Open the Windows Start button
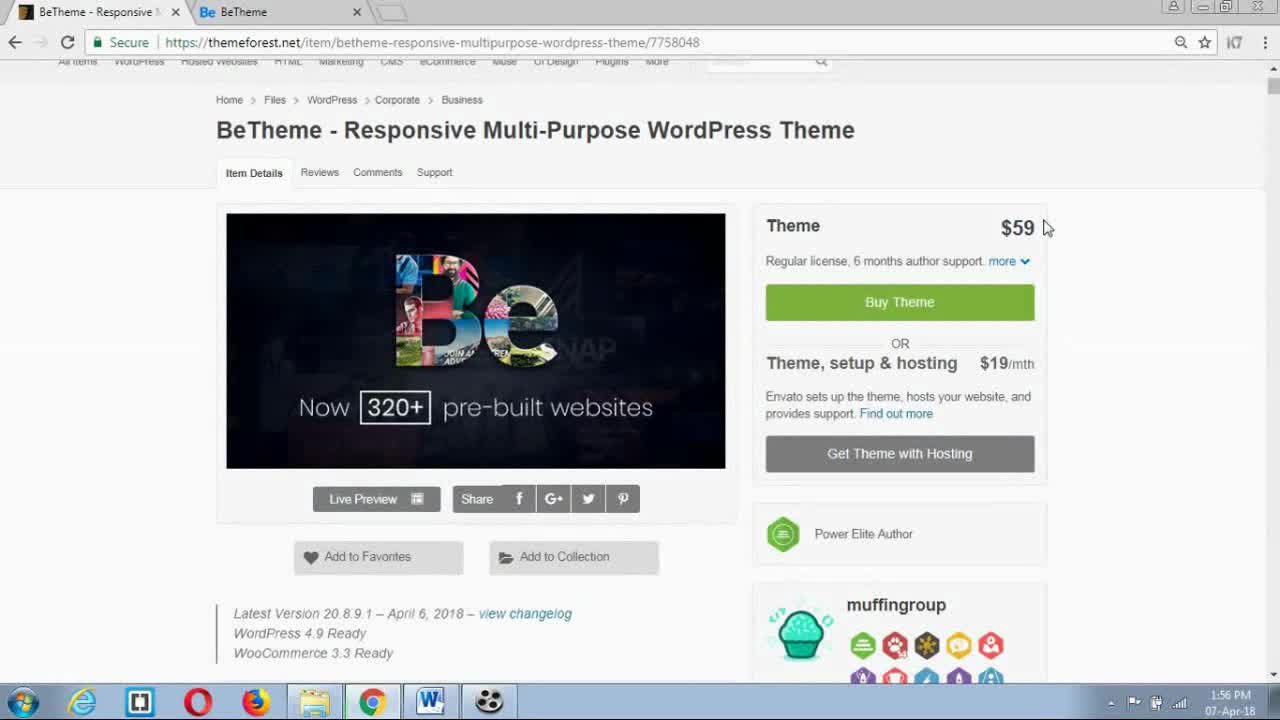This screenshot has width=1280, height=720. coord(22,702)
